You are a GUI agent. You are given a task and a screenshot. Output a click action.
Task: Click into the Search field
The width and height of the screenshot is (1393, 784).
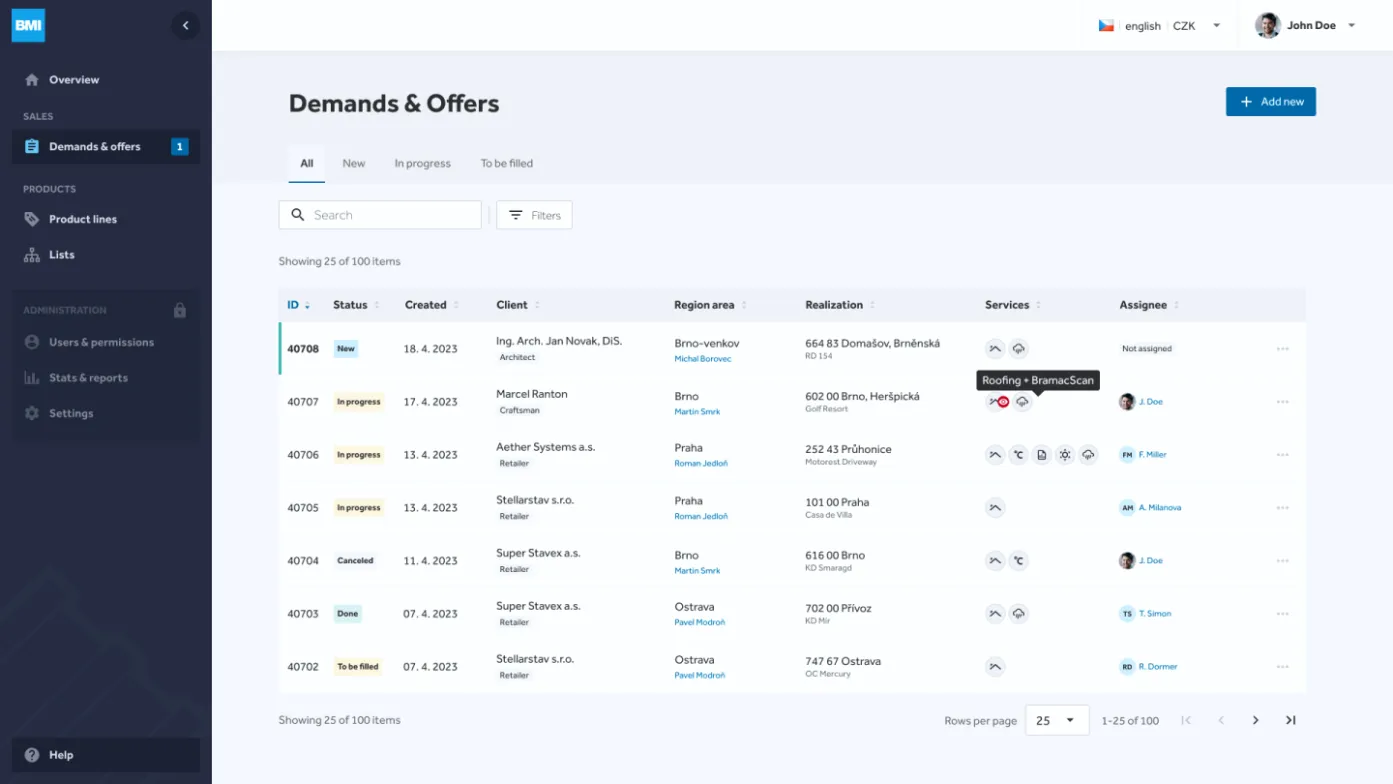(390, 215)
